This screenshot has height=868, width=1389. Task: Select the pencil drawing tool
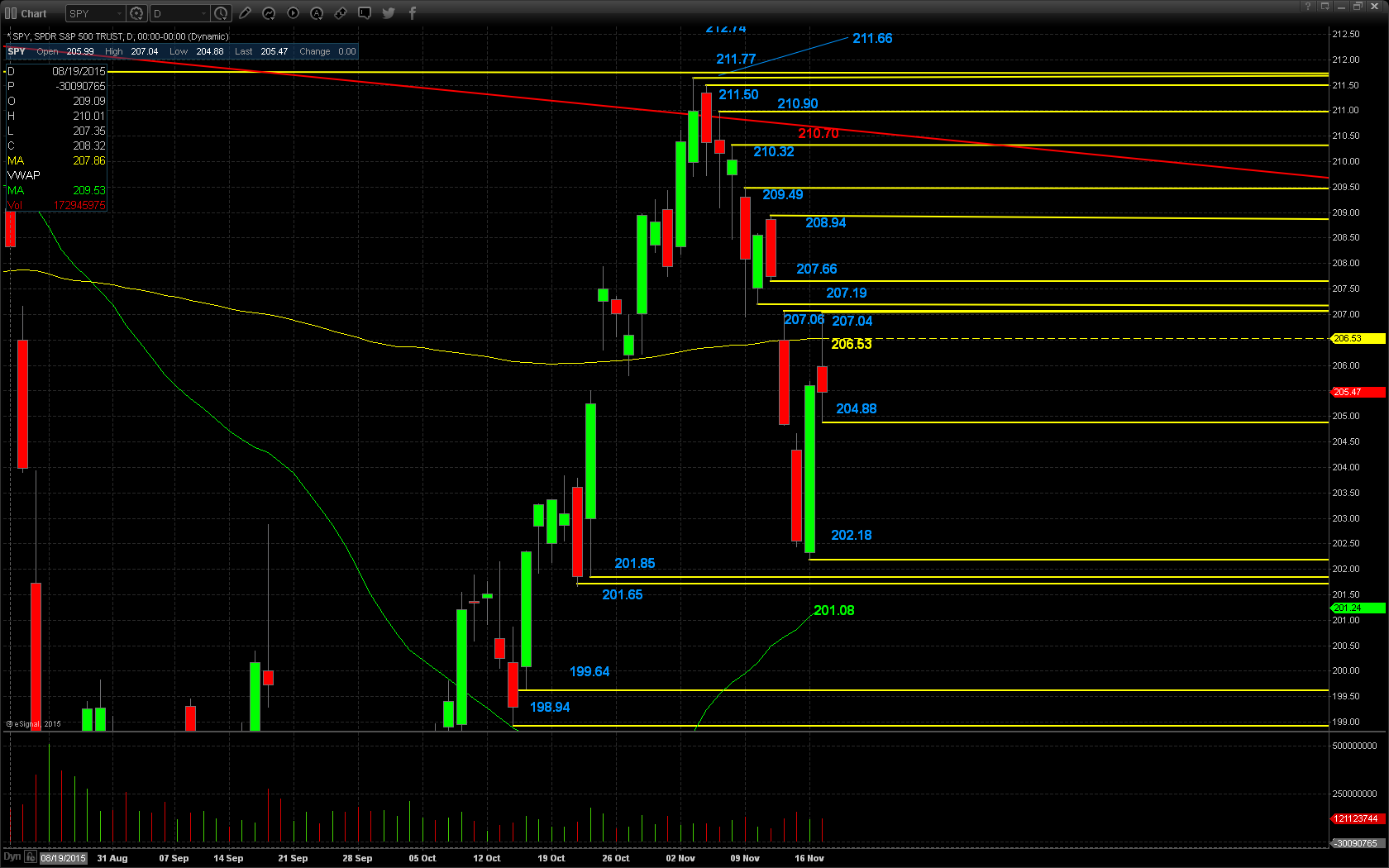click(x=245, y=13)
